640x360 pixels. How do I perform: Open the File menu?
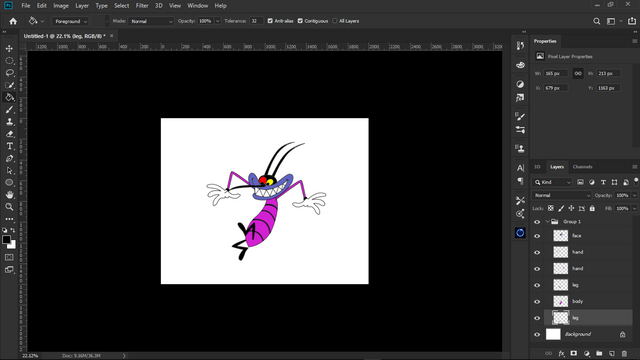click(x=26, y=6)
